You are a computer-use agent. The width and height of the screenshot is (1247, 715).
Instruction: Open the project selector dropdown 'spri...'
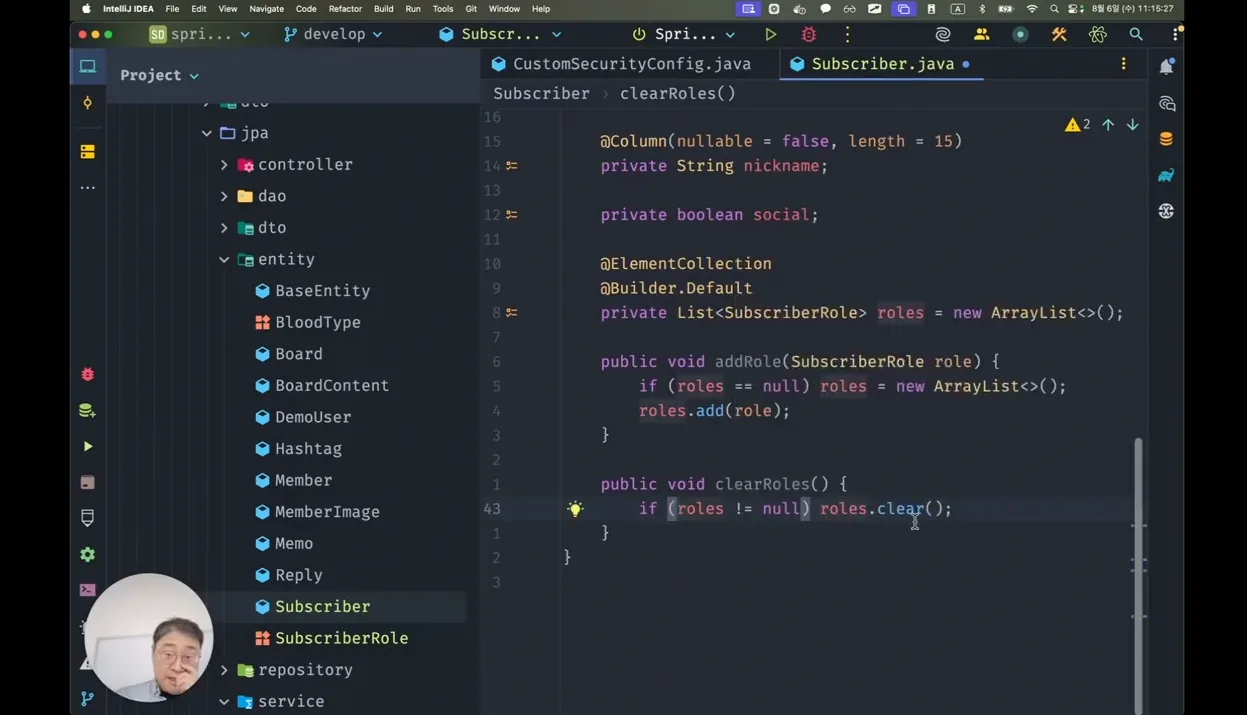[x=199, y=34]
